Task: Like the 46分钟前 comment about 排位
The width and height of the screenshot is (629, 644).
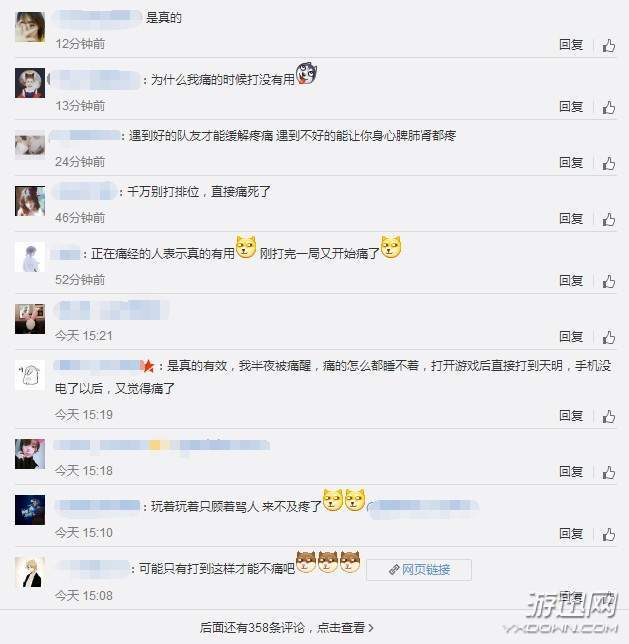Action: [608, 219]
